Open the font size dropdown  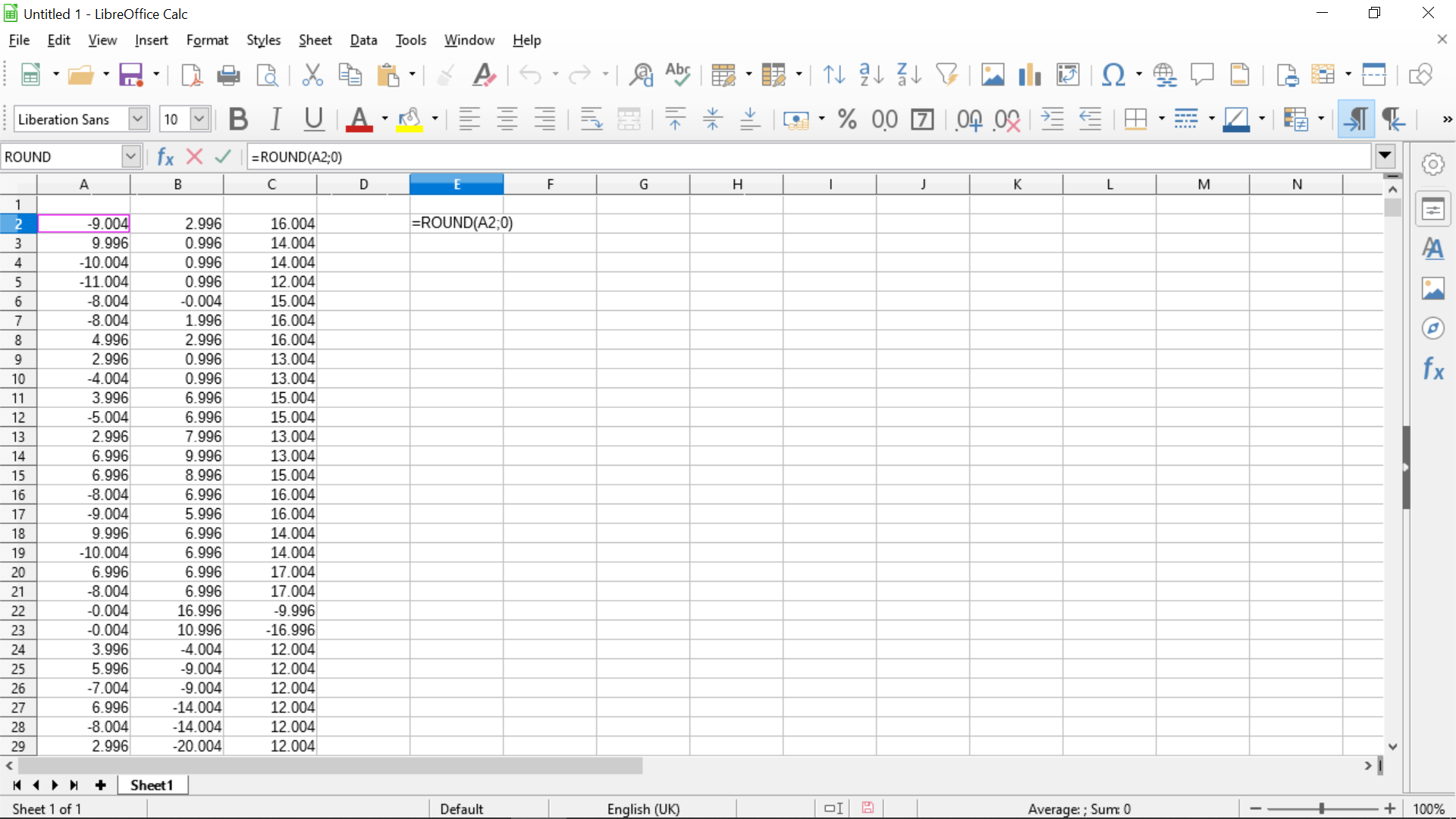(x=199, y=119)
